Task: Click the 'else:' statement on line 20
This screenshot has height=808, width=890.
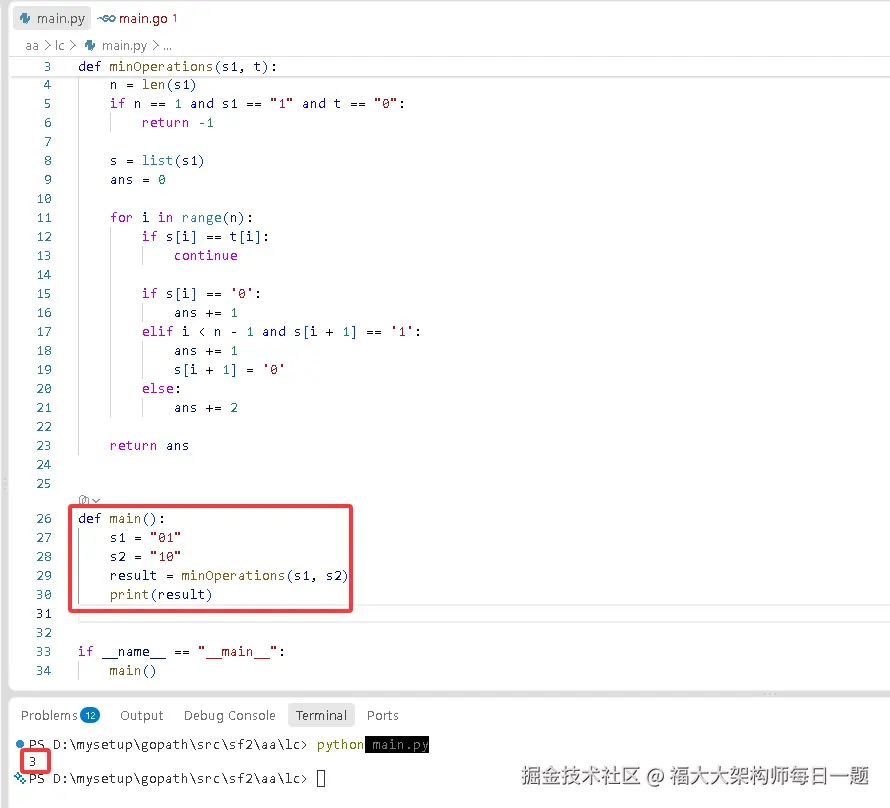Action: (161, 389)
